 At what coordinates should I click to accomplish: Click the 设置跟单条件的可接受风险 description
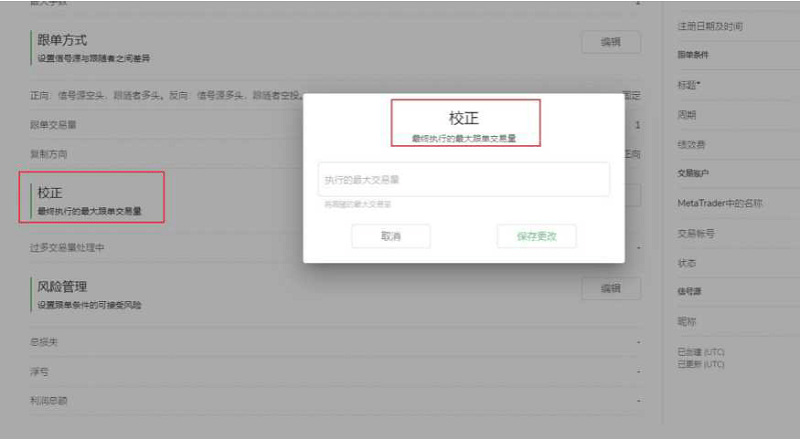coord(89,305)
